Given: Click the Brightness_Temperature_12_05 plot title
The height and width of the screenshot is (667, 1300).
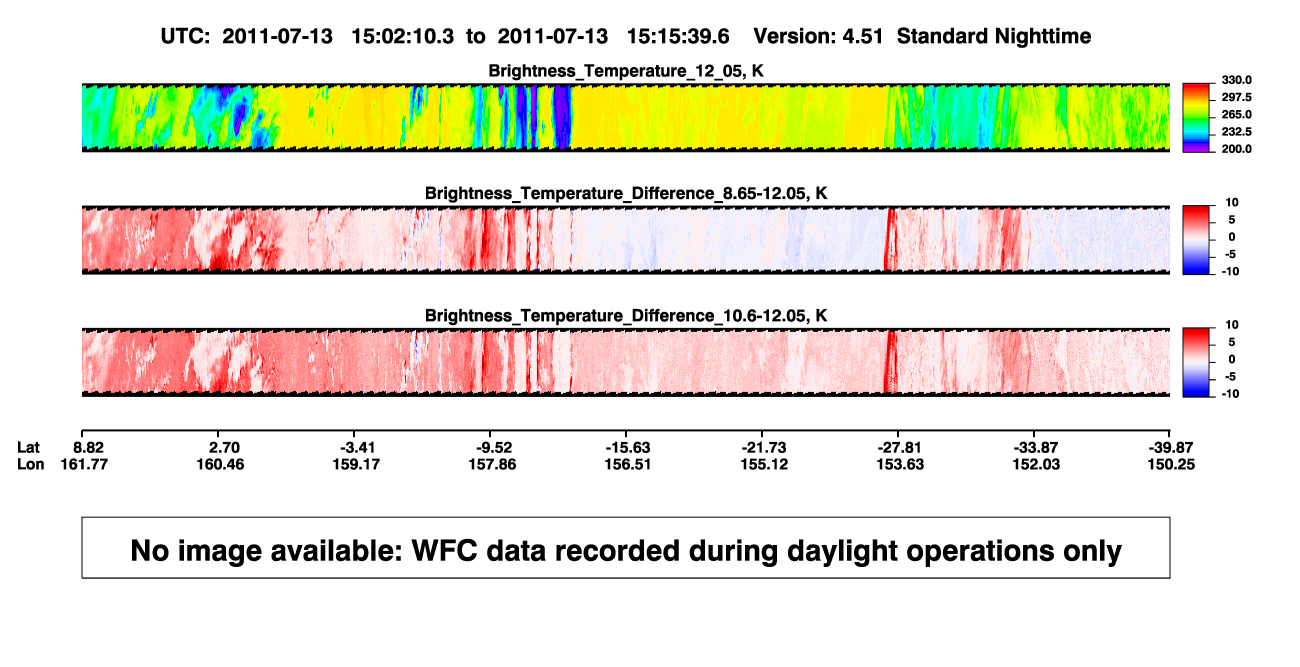Looking at the screenshot, I should (626, 71).
